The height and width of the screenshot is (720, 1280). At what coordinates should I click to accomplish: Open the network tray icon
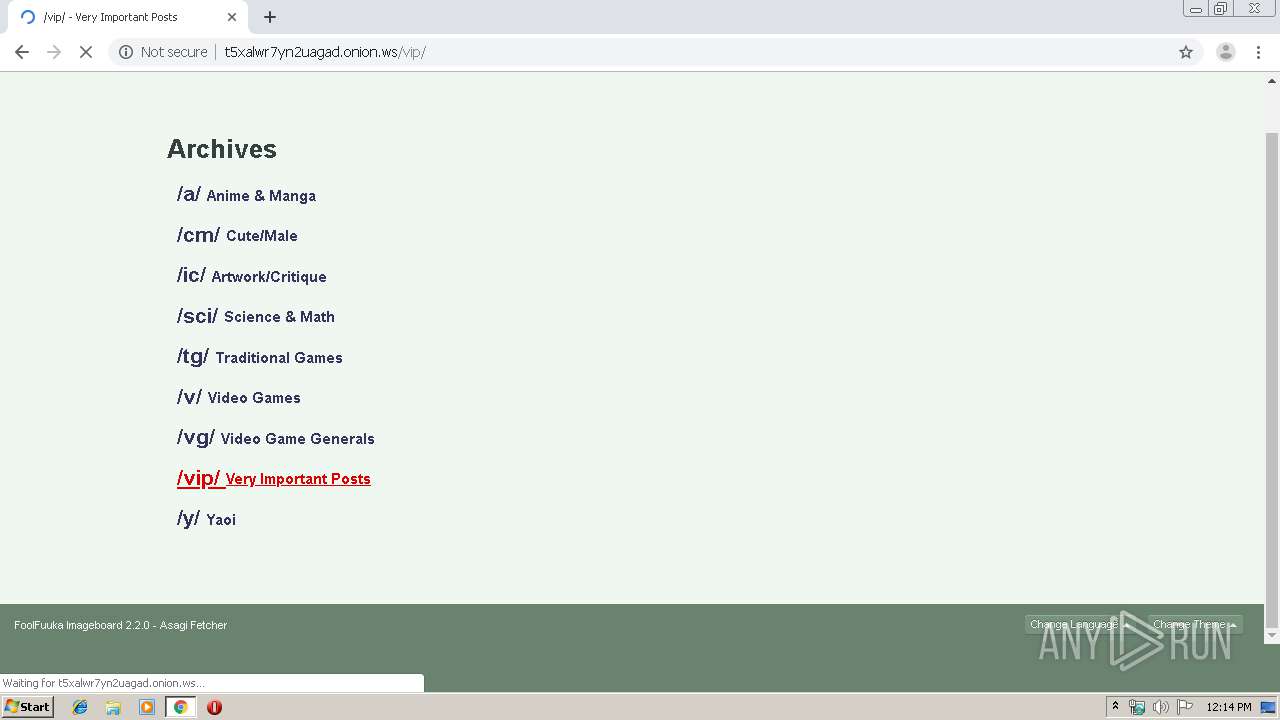1137,707
